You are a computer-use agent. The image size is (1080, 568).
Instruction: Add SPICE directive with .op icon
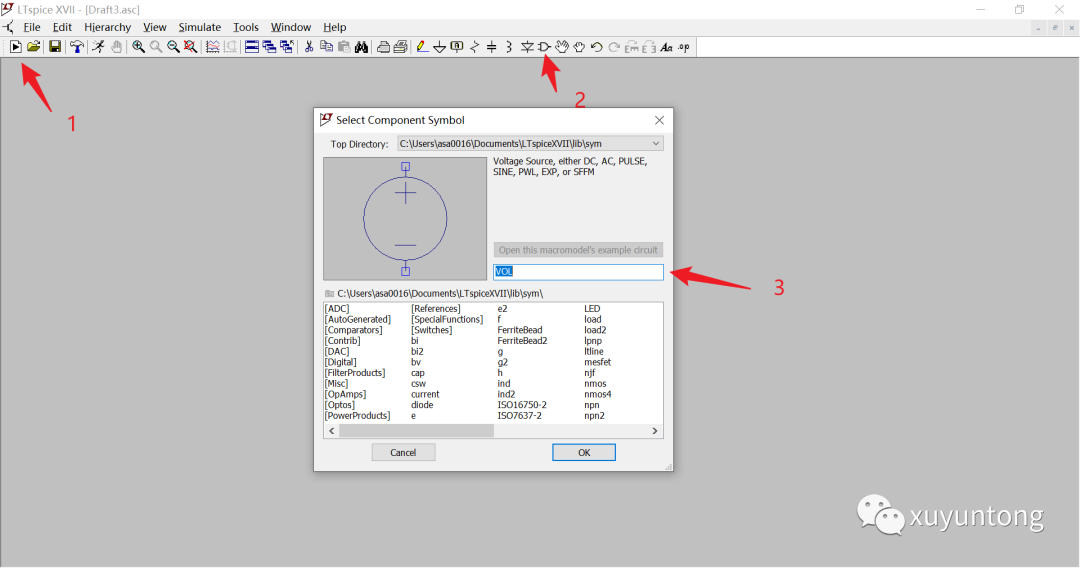coord(684,47)
